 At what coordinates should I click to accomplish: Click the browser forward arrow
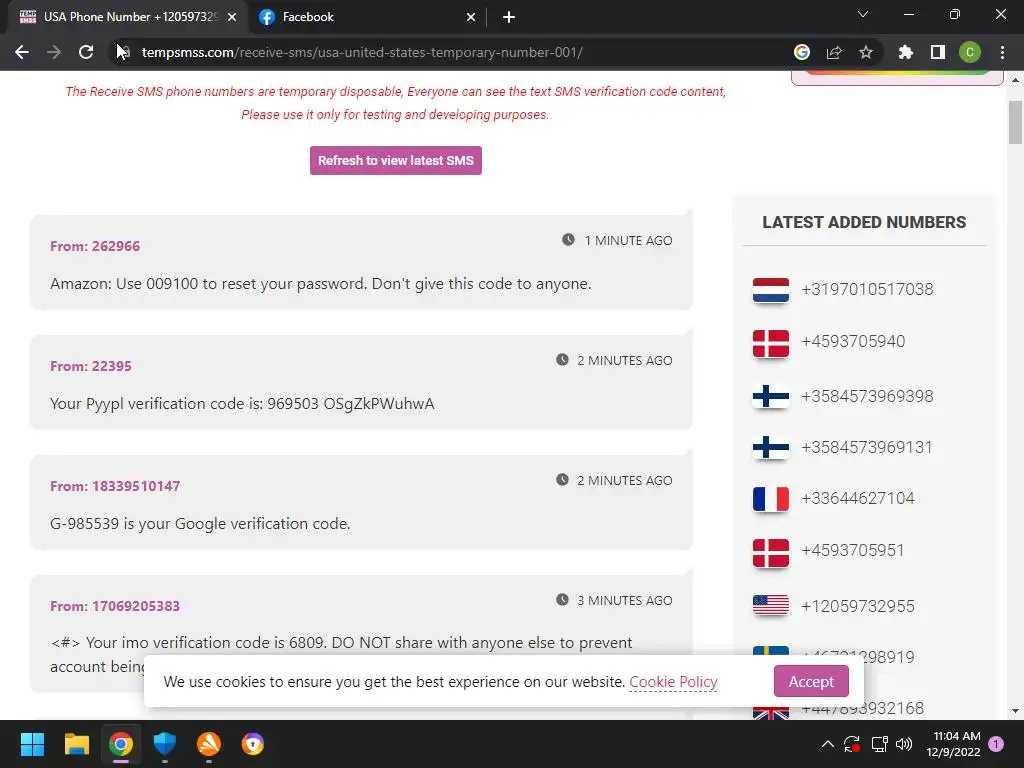54,52
